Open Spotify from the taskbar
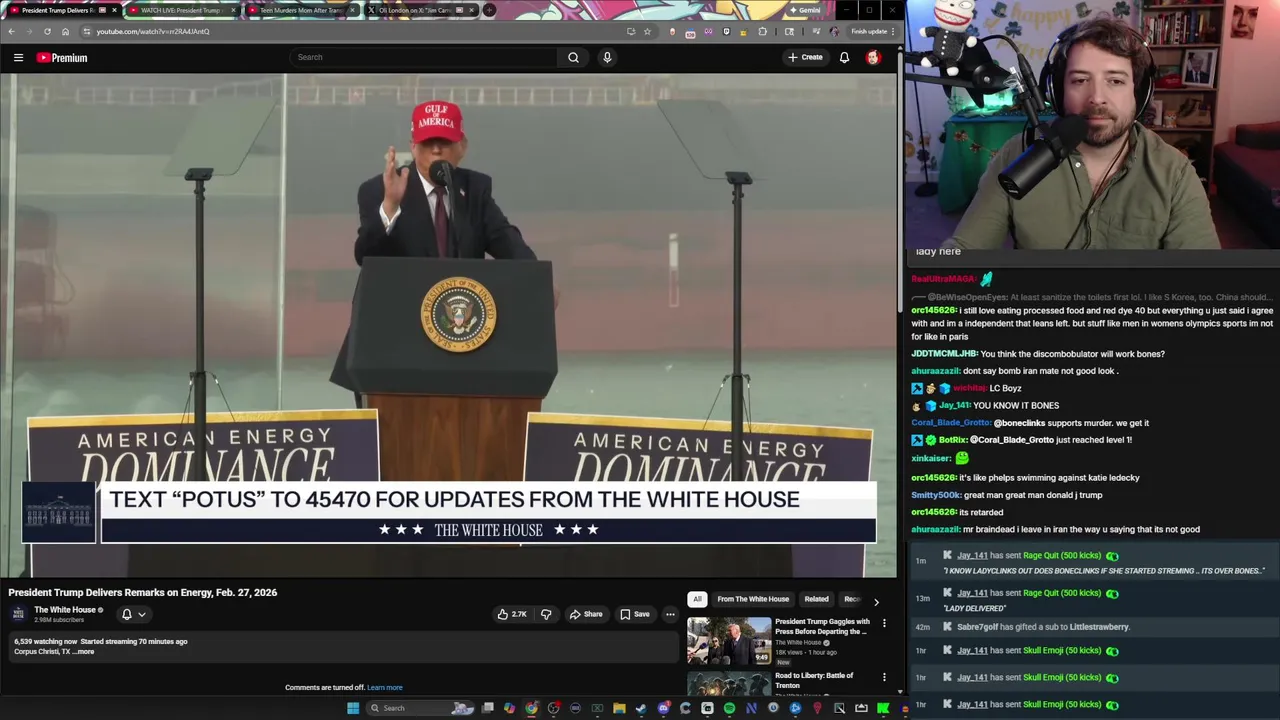Image resolution: width=1280 pixels, height=720 pixels. coord(729,708)
